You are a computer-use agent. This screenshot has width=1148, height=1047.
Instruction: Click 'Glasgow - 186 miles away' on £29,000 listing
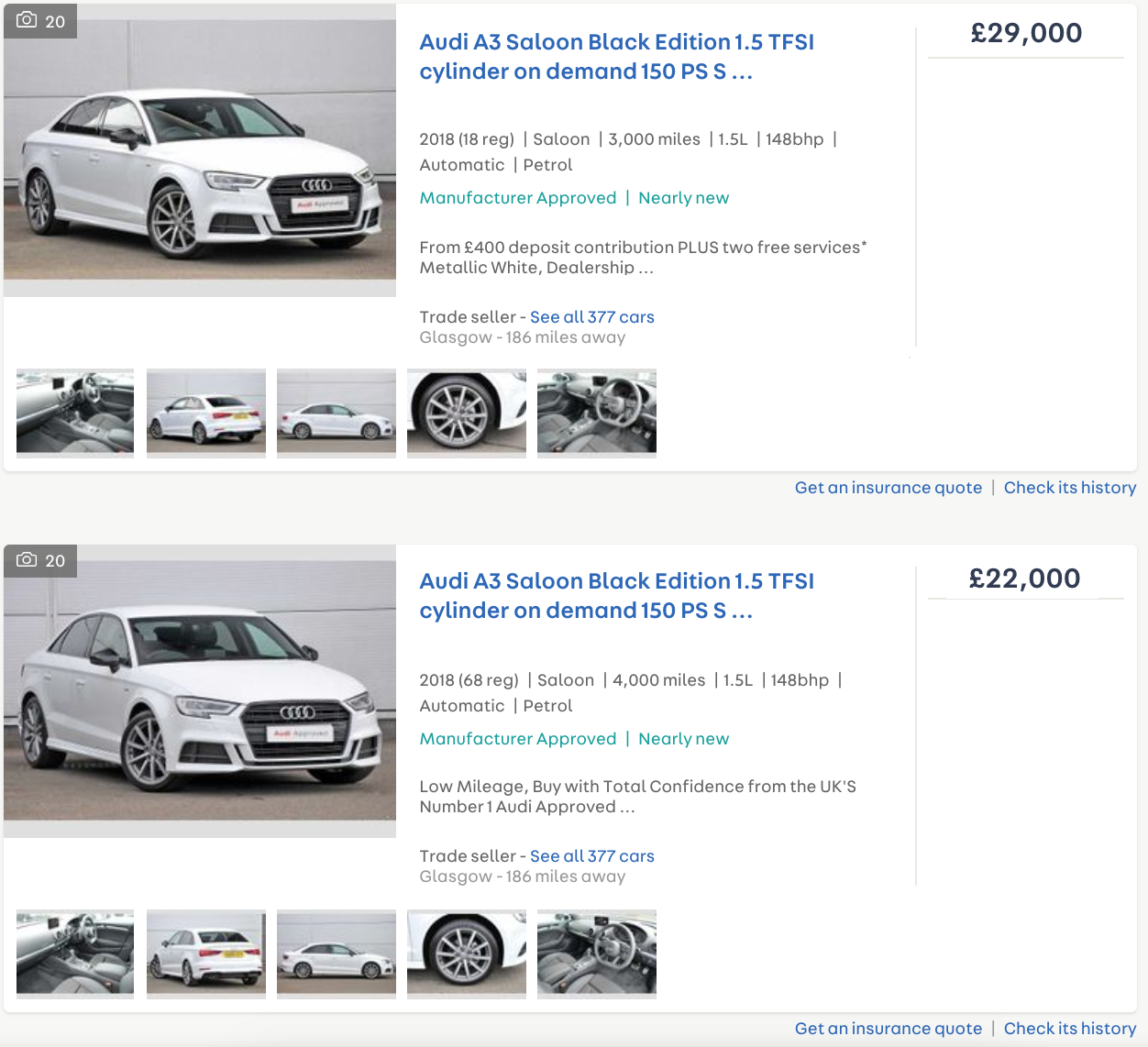(x=523, y=337)
